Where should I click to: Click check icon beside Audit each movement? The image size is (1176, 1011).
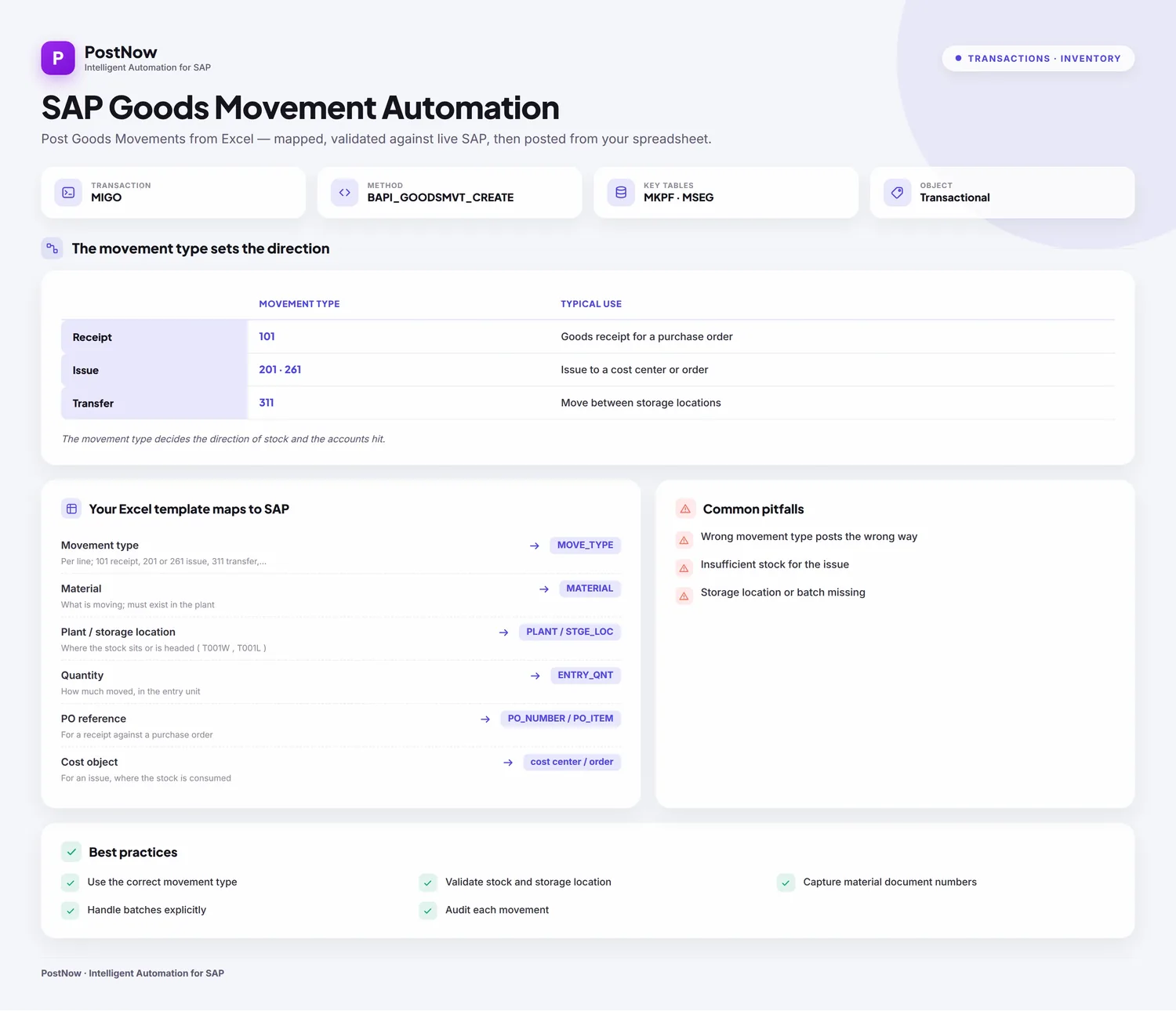pyautogui.click(x=428, y=911)
